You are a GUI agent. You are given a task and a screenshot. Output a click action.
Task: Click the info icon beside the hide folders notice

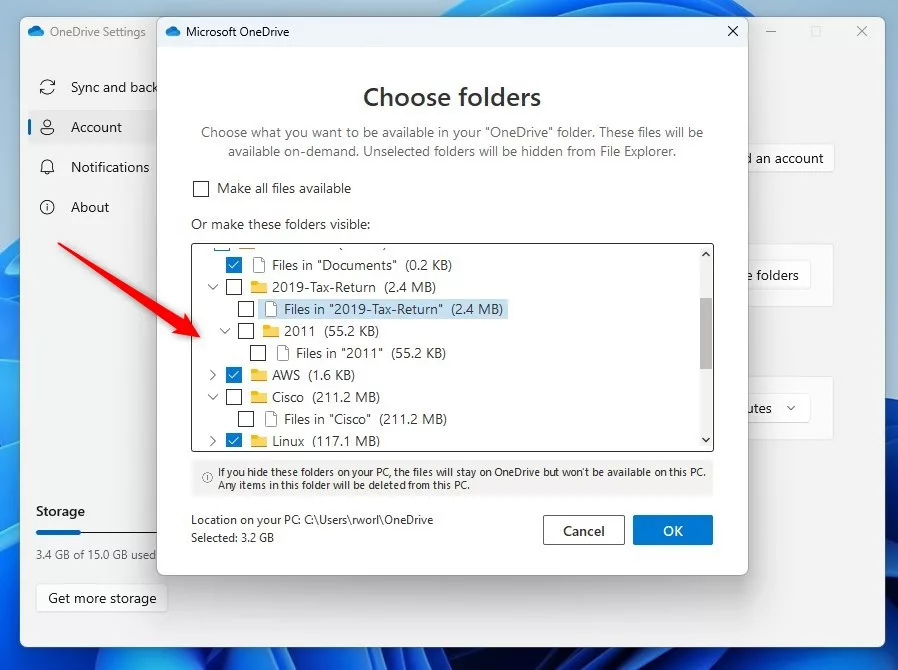(207, 478)
